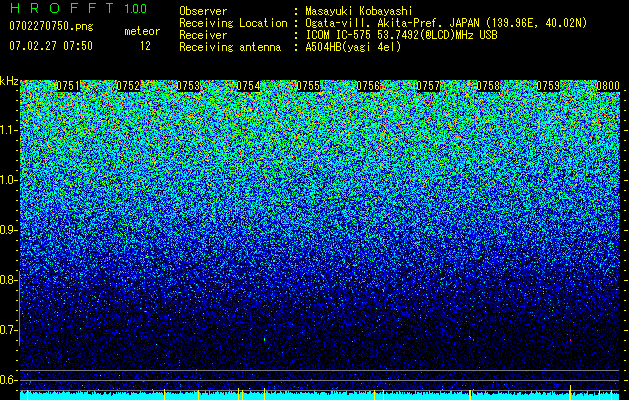The image size is (629, 400).
Task: Click the version number 1.00
Action: tap(136, 8)
